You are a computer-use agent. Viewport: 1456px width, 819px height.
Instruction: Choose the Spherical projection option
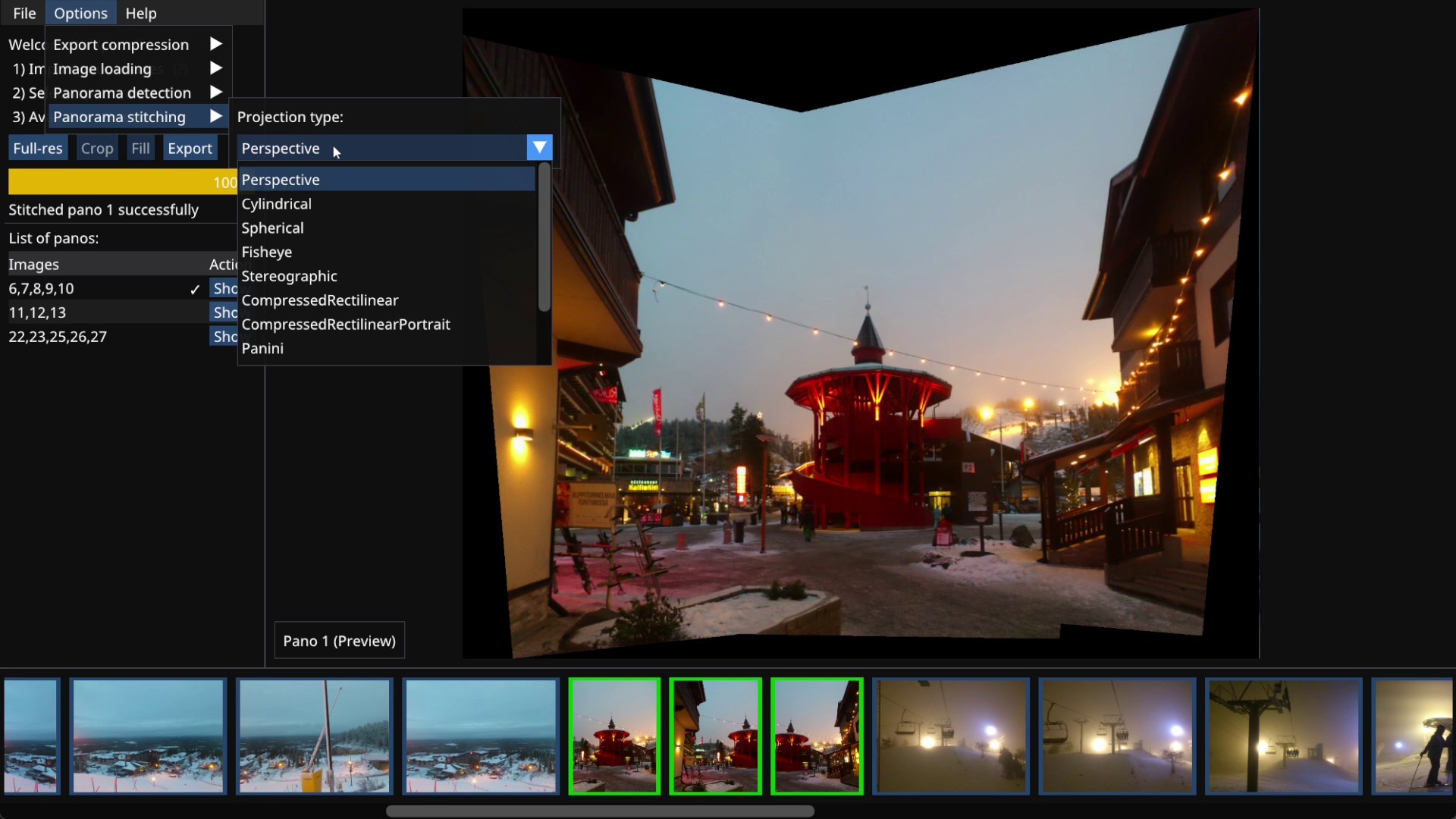[272, 228]
